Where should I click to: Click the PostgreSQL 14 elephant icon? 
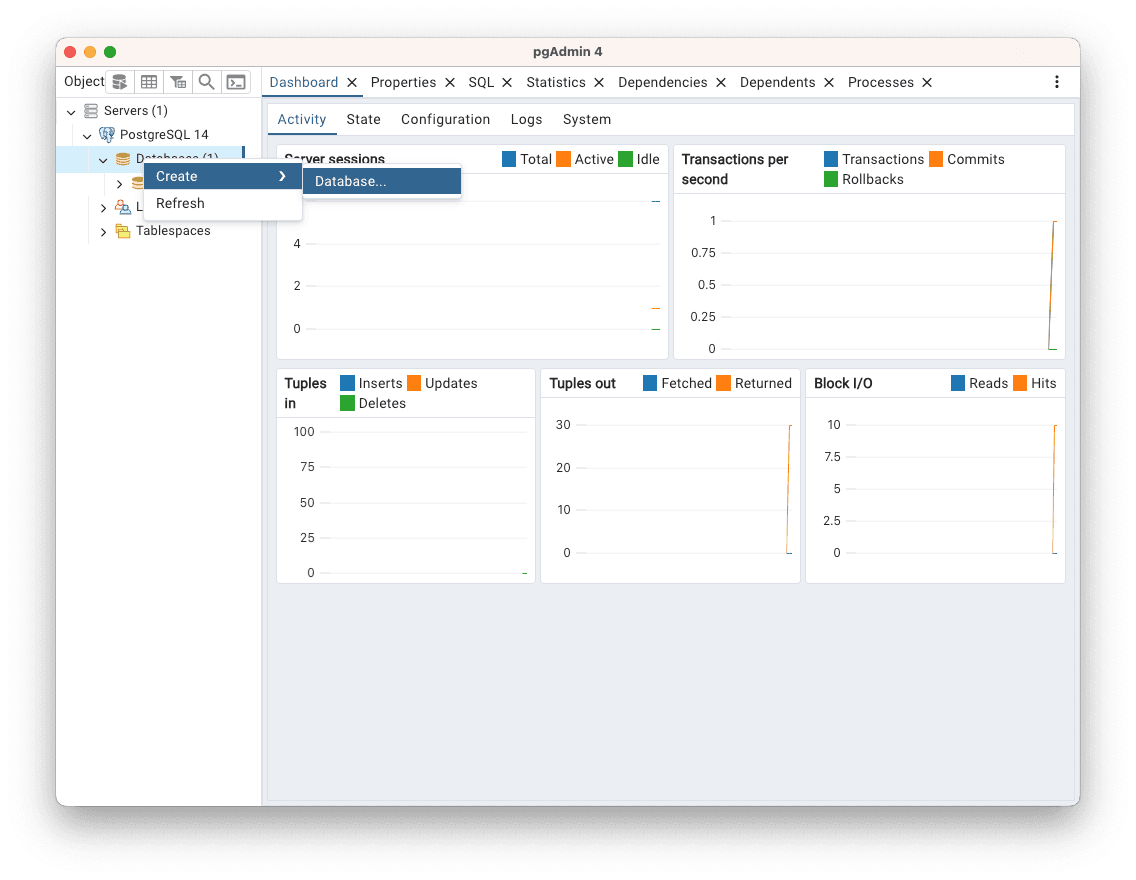click(x=106, y=135)
